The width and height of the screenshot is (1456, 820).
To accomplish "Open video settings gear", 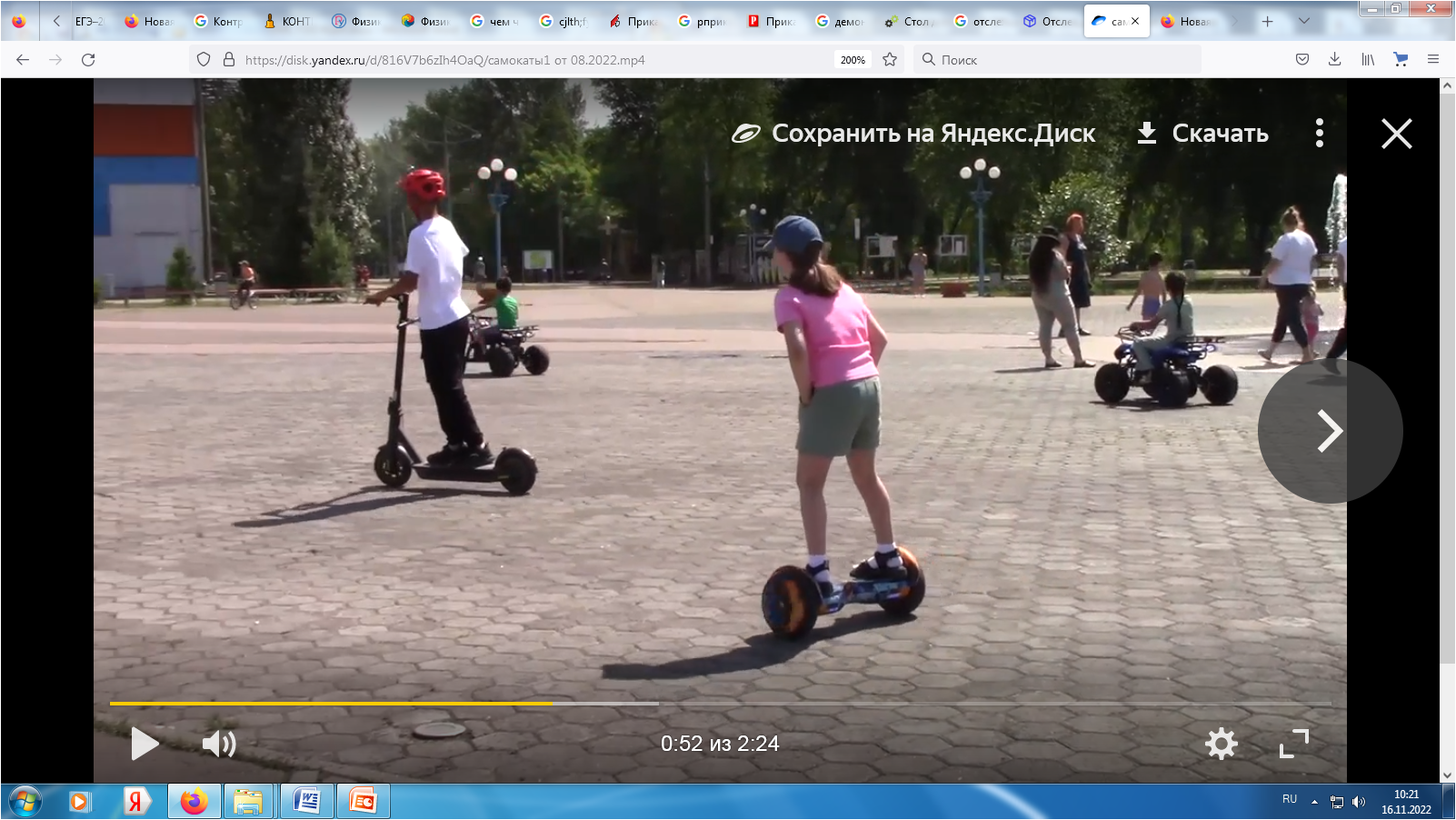I will tap(1221, 744).
